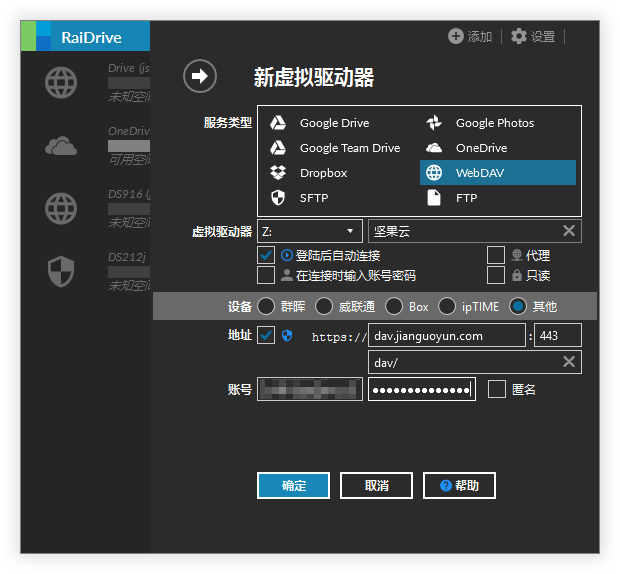Click the person icon by 在连接时输入账号密码
Image resolution: width=620 pixels, height=574 pixels.
tap(287, 275)
